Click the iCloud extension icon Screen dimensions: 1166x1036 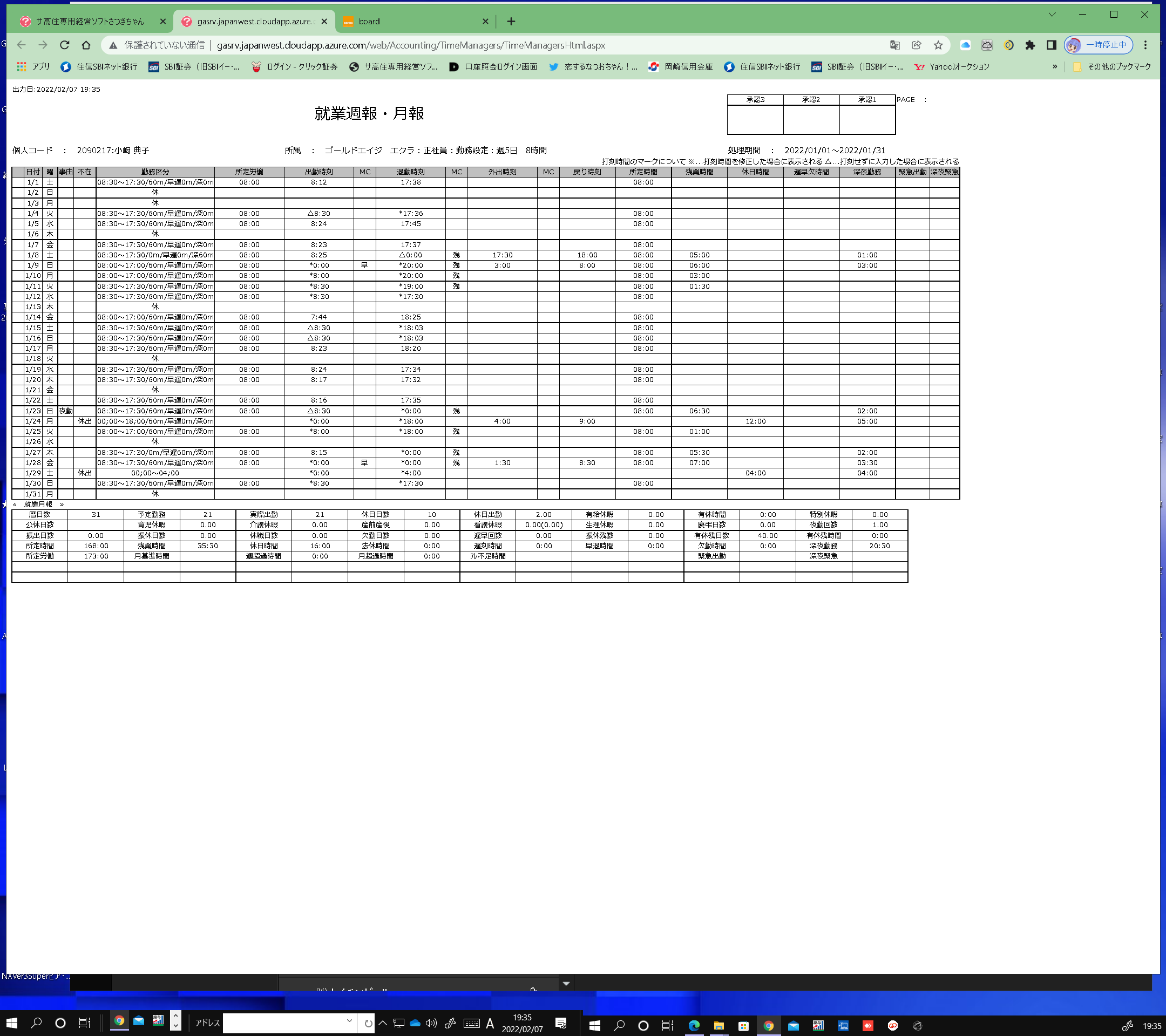965,45
